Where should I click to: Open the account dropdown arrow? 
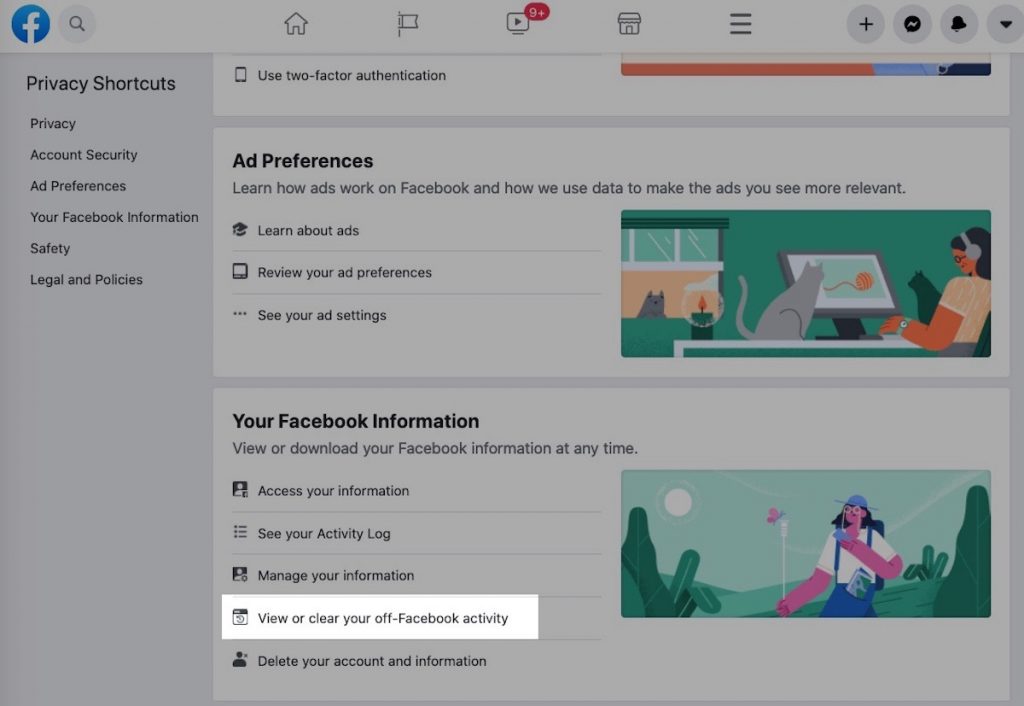[1004, 24]
